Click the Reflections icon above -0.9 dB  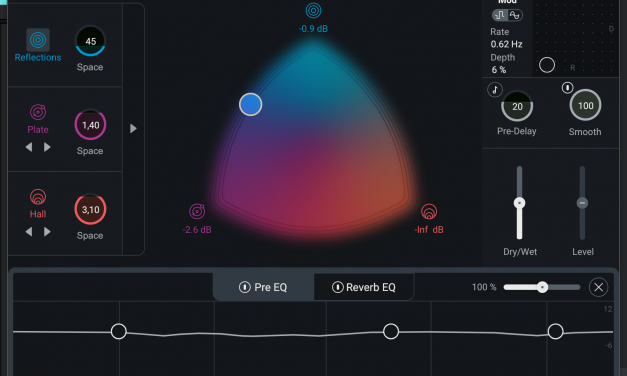314,11
